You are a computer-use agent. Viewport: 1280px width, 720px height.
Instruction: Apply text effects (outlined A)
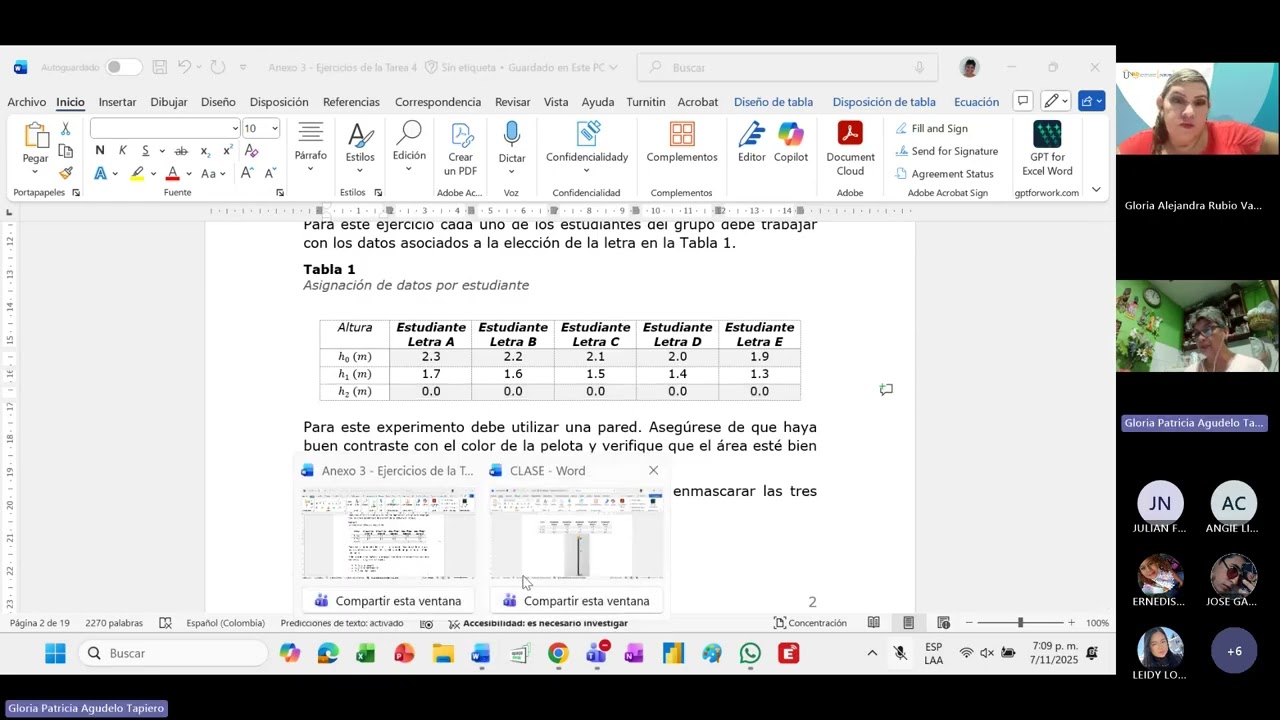pyautogui.click(x=100, y=173)
